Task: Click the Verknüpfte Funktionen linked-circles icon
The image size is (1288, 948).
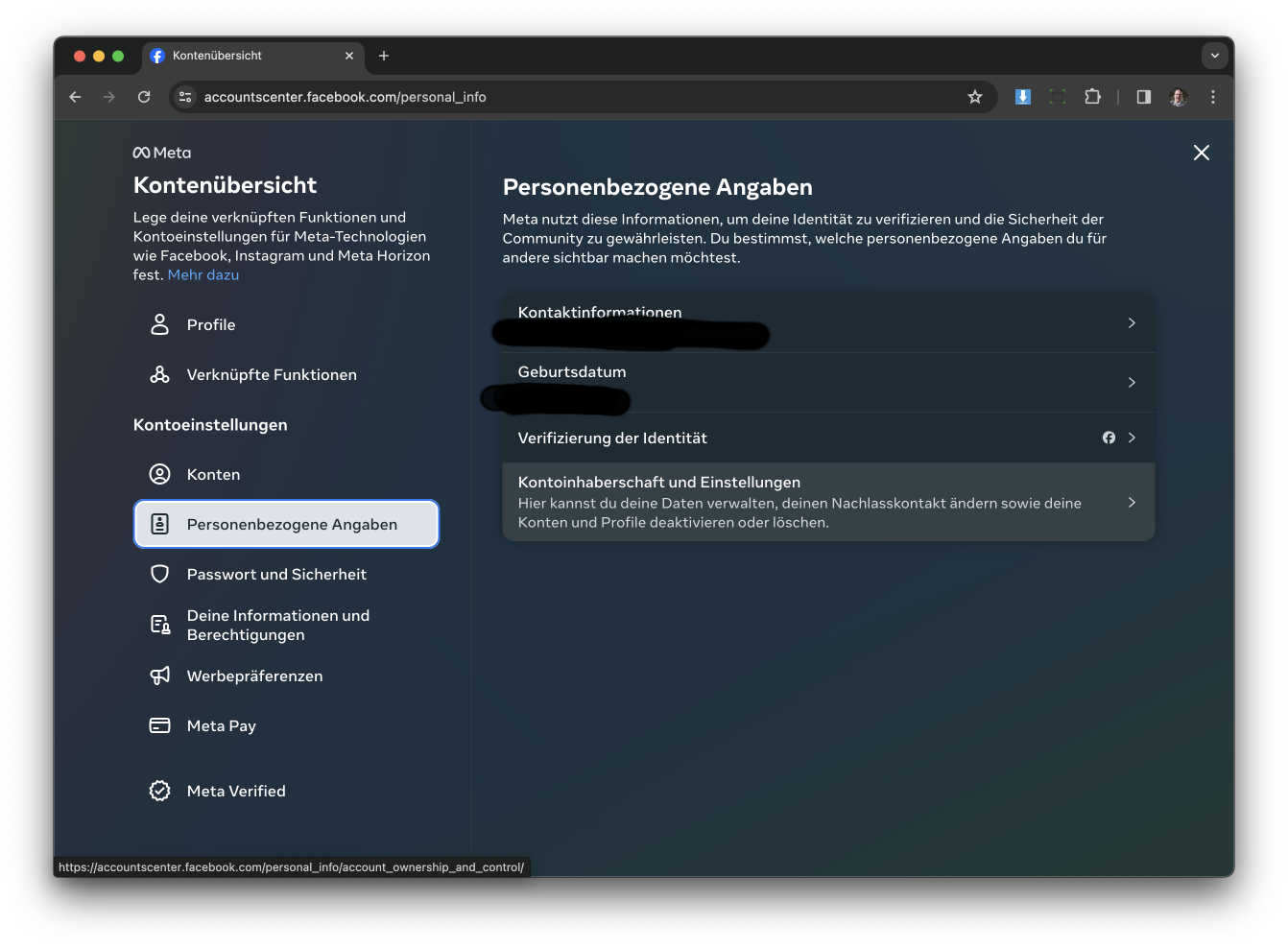Action: (x=159, y=374)
